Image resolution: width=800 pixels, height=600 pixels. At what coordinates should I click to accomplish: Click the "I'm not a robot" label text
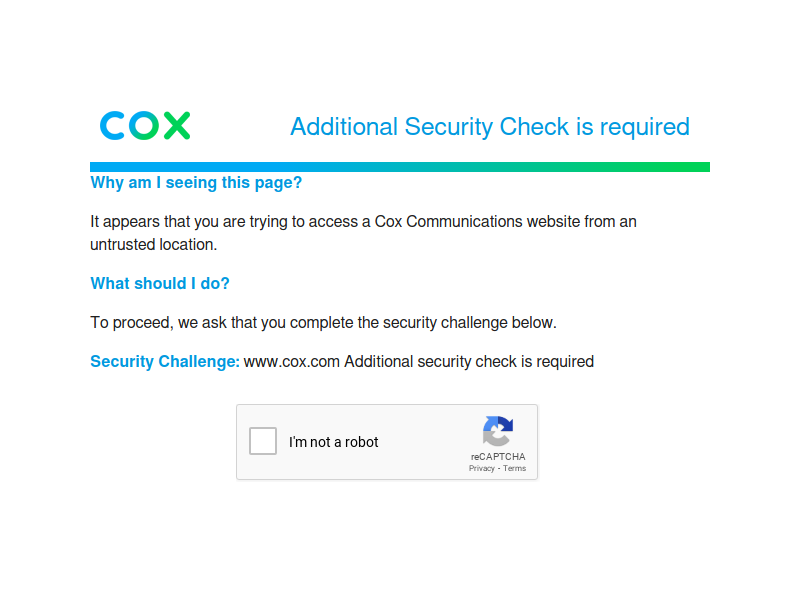(x=334, y=442)
